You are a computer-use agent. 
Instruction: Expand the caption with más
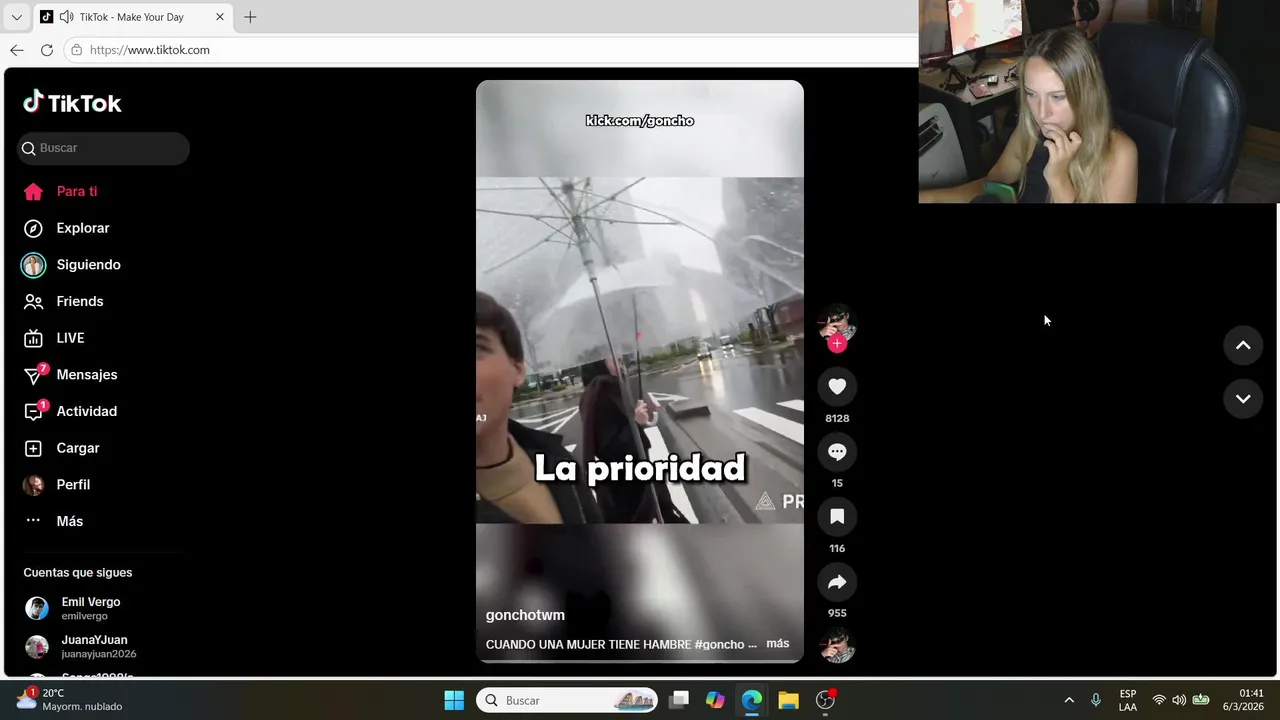(x=778, y=644)
